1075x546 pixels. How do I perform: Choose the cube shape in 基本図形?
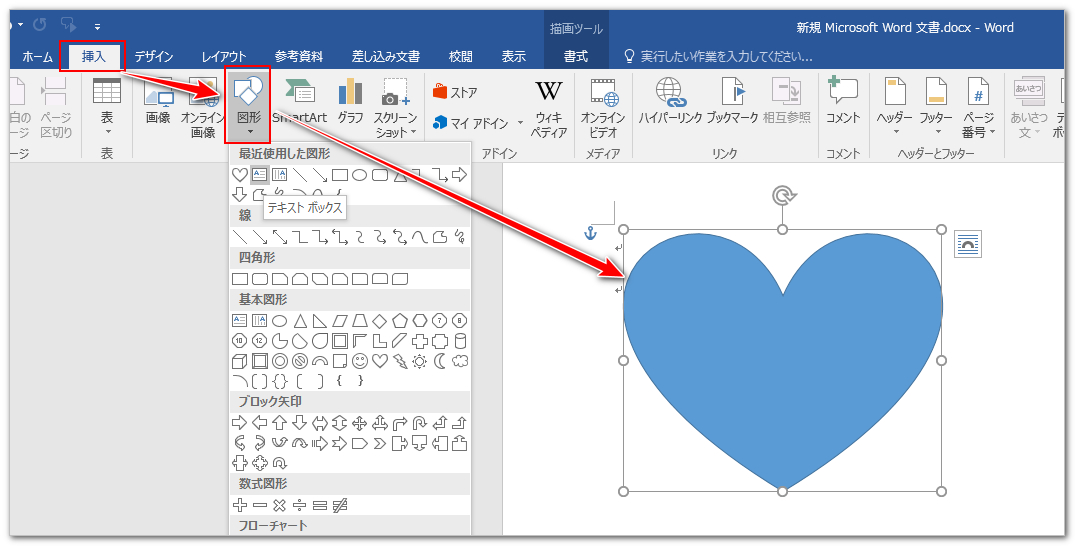(239, 361)
